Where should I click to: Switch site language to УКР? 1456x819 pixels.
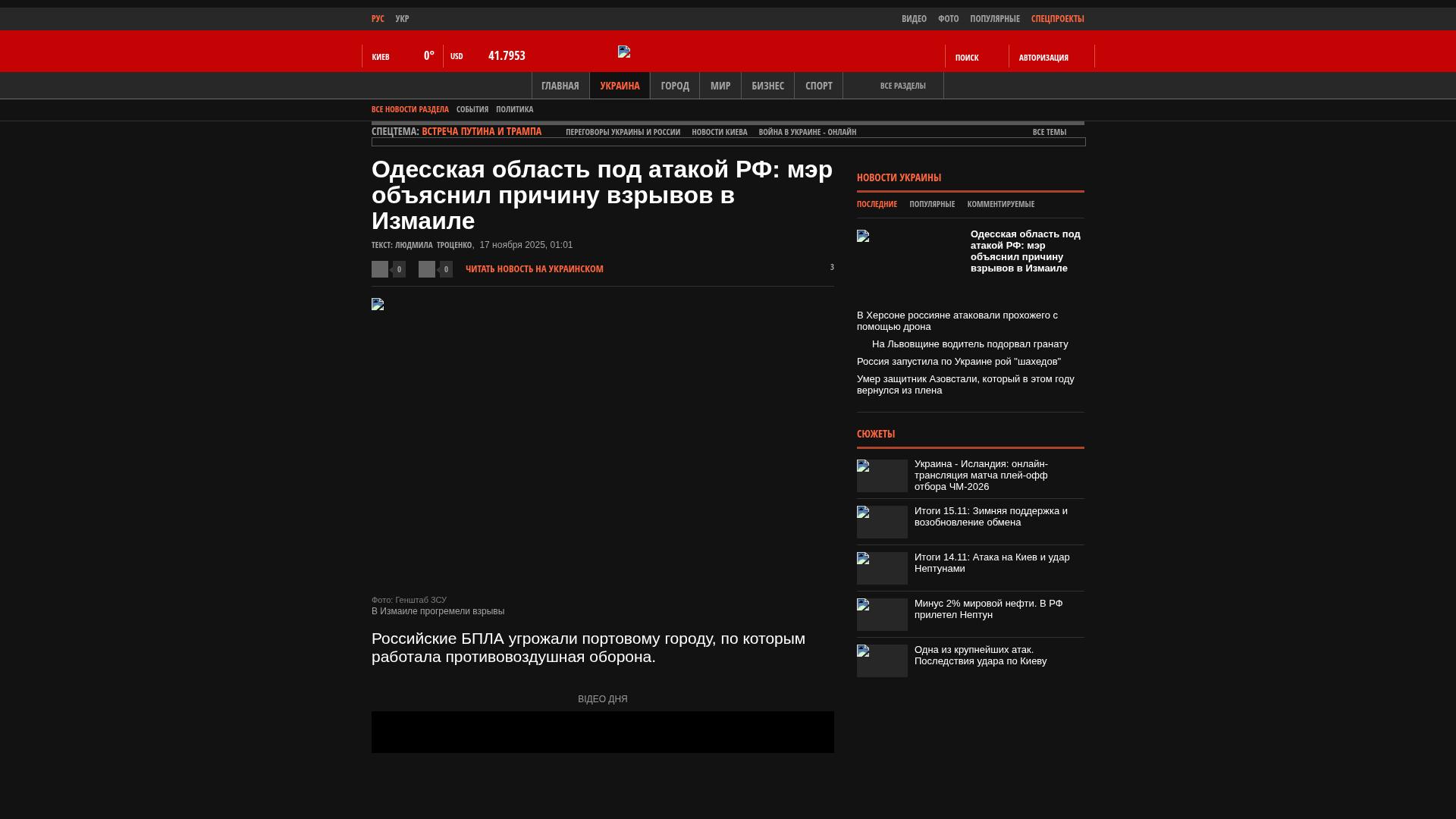point(402,19)
